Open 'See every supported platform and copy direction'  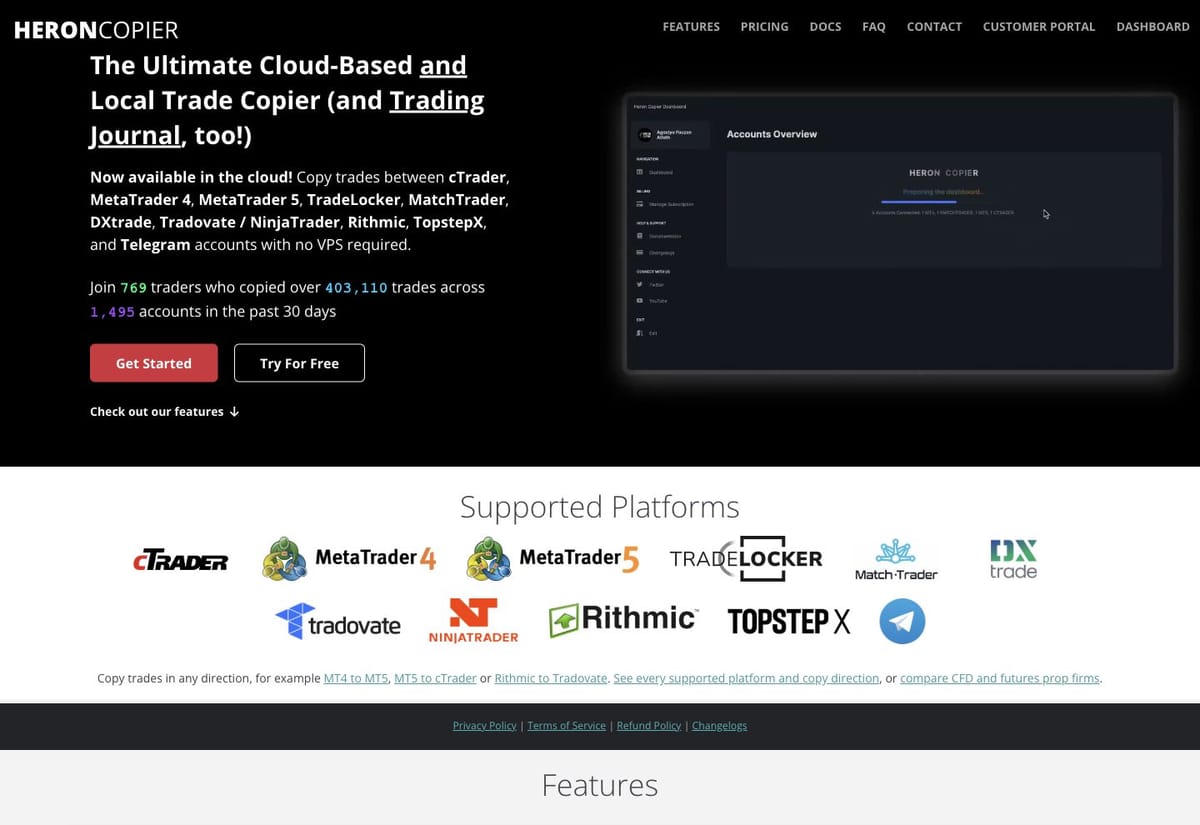point(746,678)
